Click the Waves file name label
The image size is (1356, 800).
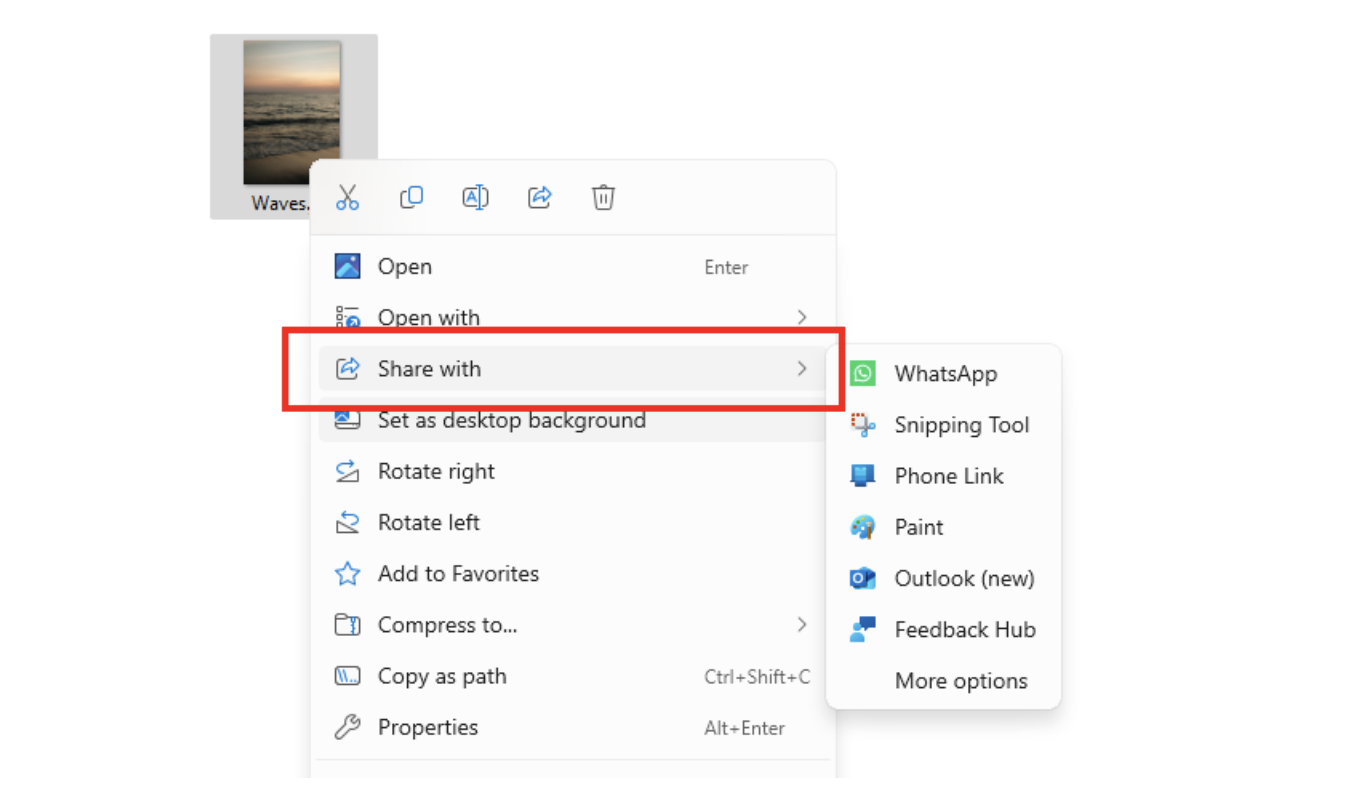280,203
